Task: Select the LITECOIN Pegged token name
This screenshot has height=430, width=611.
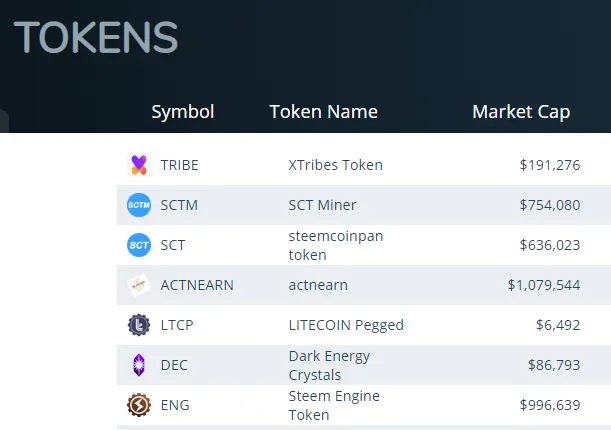Action: 346,325
